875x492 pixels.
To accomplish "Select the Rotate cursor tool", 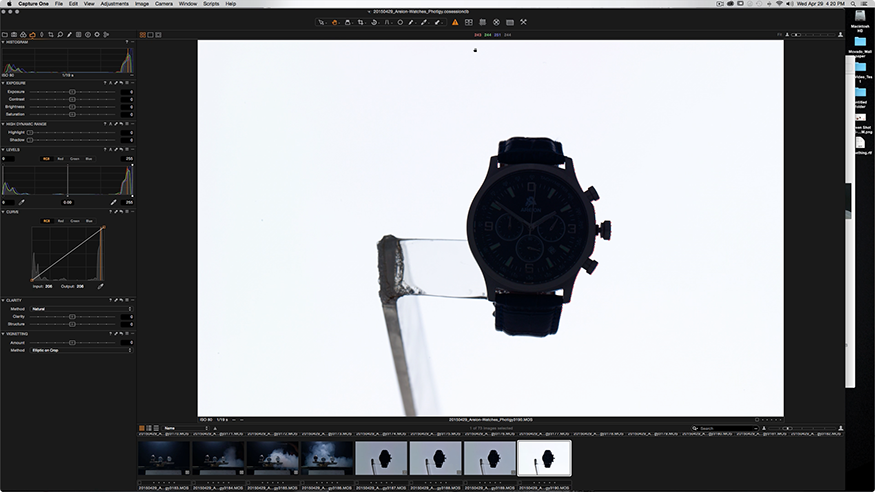I will pyautogui.click(x=374, y=22).
